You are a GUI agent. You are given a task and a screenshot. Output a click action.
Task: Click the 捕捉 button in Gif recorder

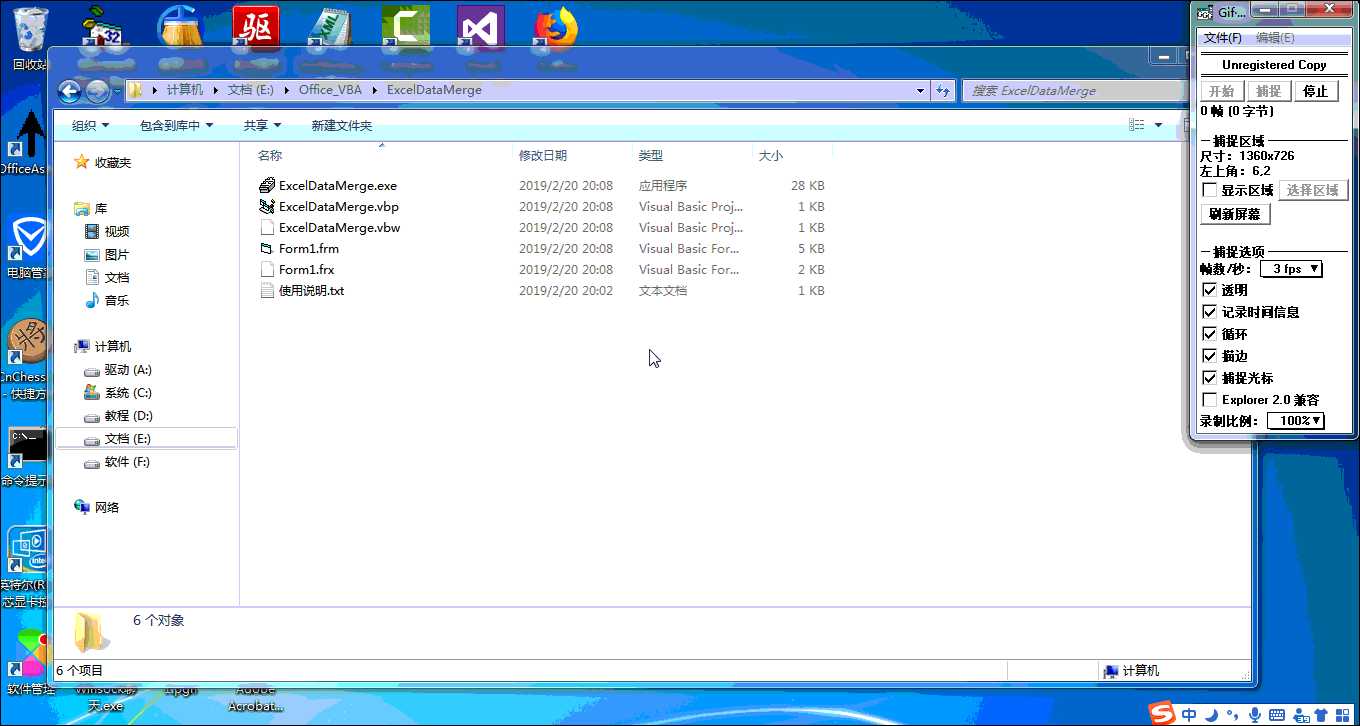(x=1269, y=91)
